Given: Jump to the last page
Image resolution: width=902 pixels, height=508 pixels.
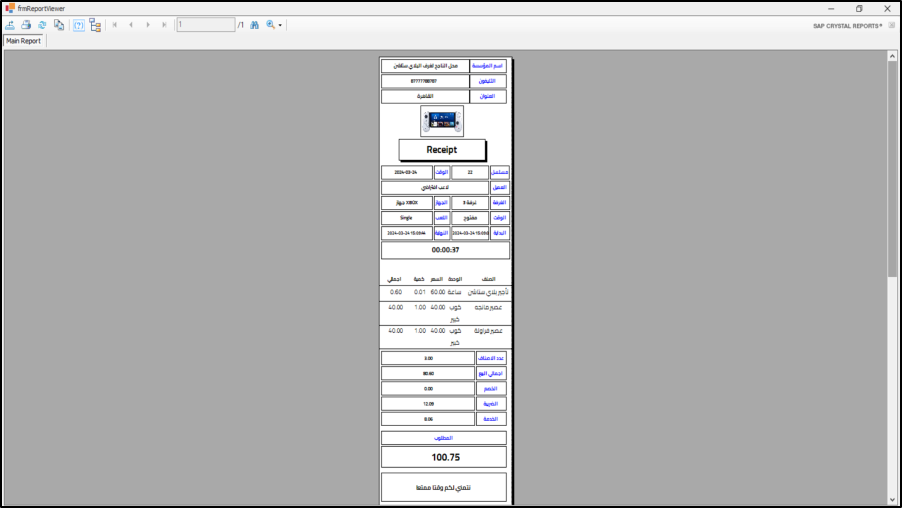Looking at the screenshot, I should (x=164, y=25).
